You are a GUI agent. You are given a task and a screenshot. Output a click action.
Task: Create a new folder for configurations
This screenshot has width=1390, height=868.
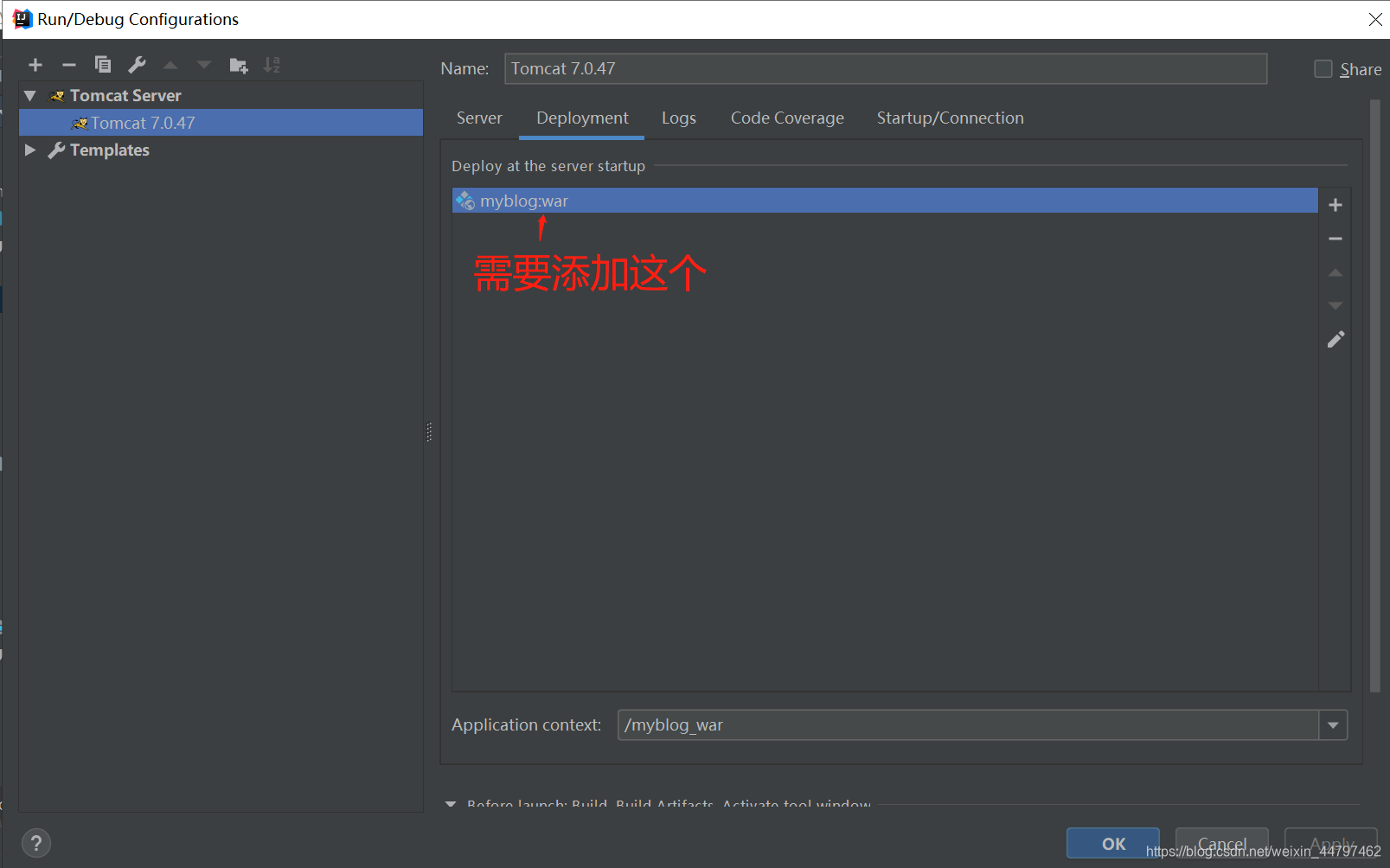(x=239, y=65)
